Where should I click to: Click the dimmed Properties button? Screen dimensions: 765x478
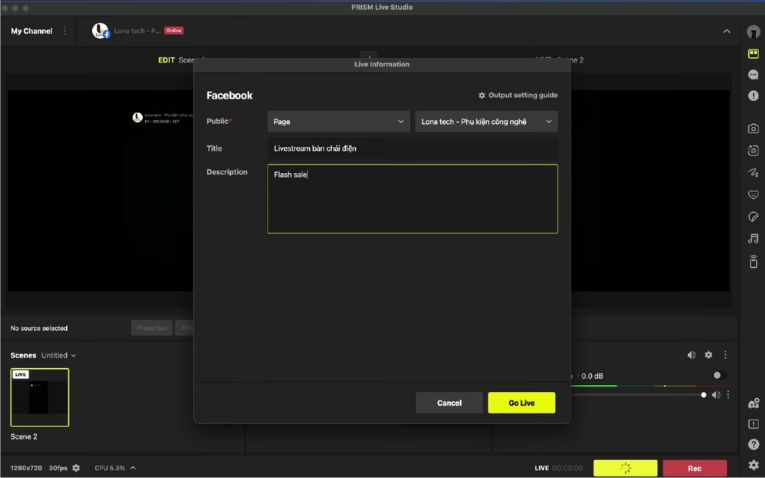(152, 328)
